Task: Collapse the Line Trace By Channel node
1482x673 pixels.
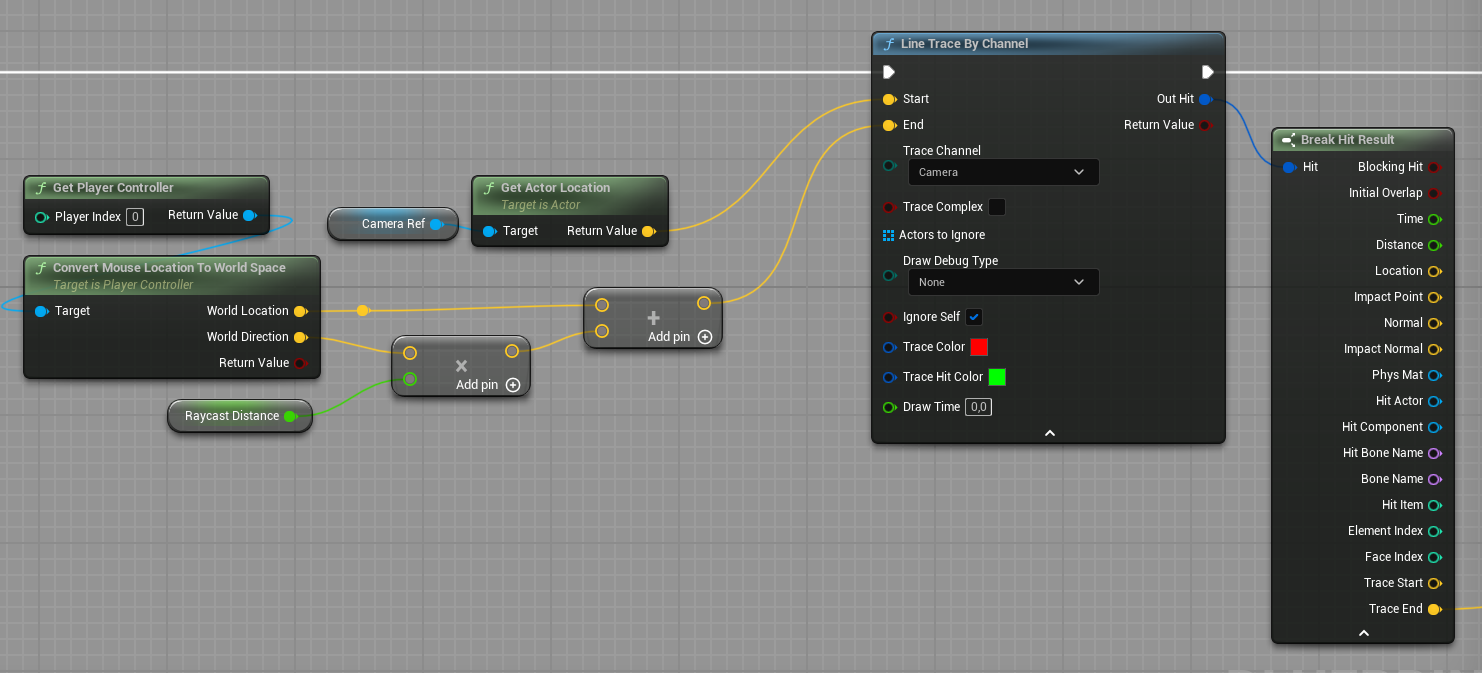Action: pyautogui.click(x=1049, y=433)
